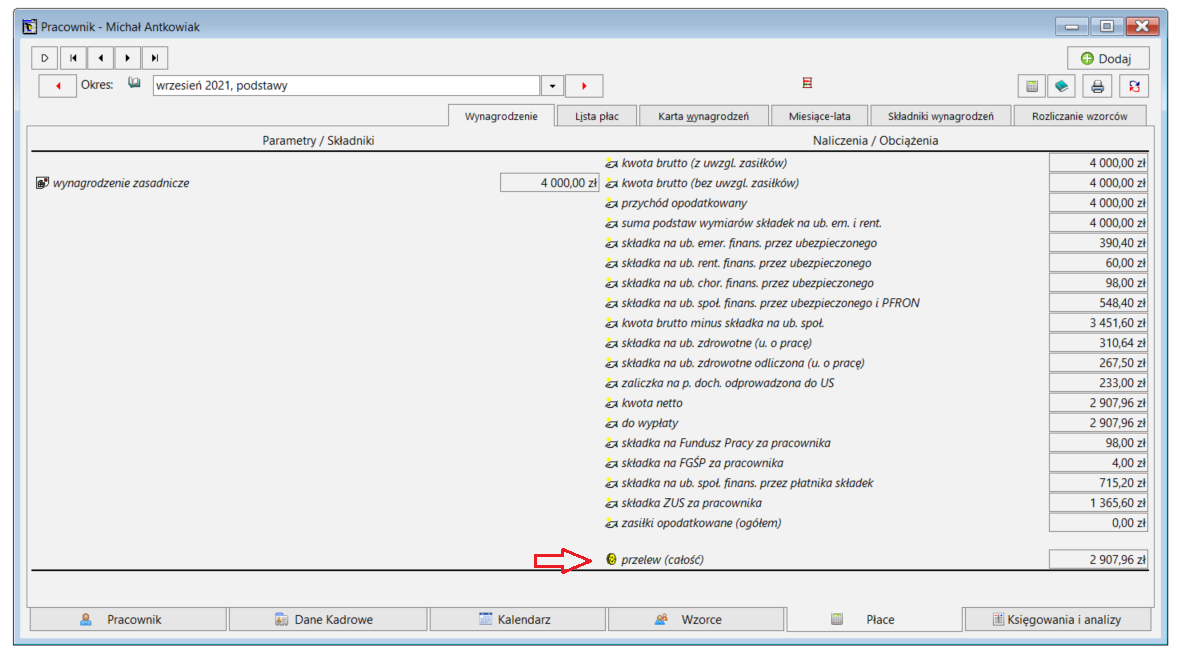The width and height of the screenshot is (1182, 648).
Task: Click the Dodaj button
Action: click(1108, 58)
